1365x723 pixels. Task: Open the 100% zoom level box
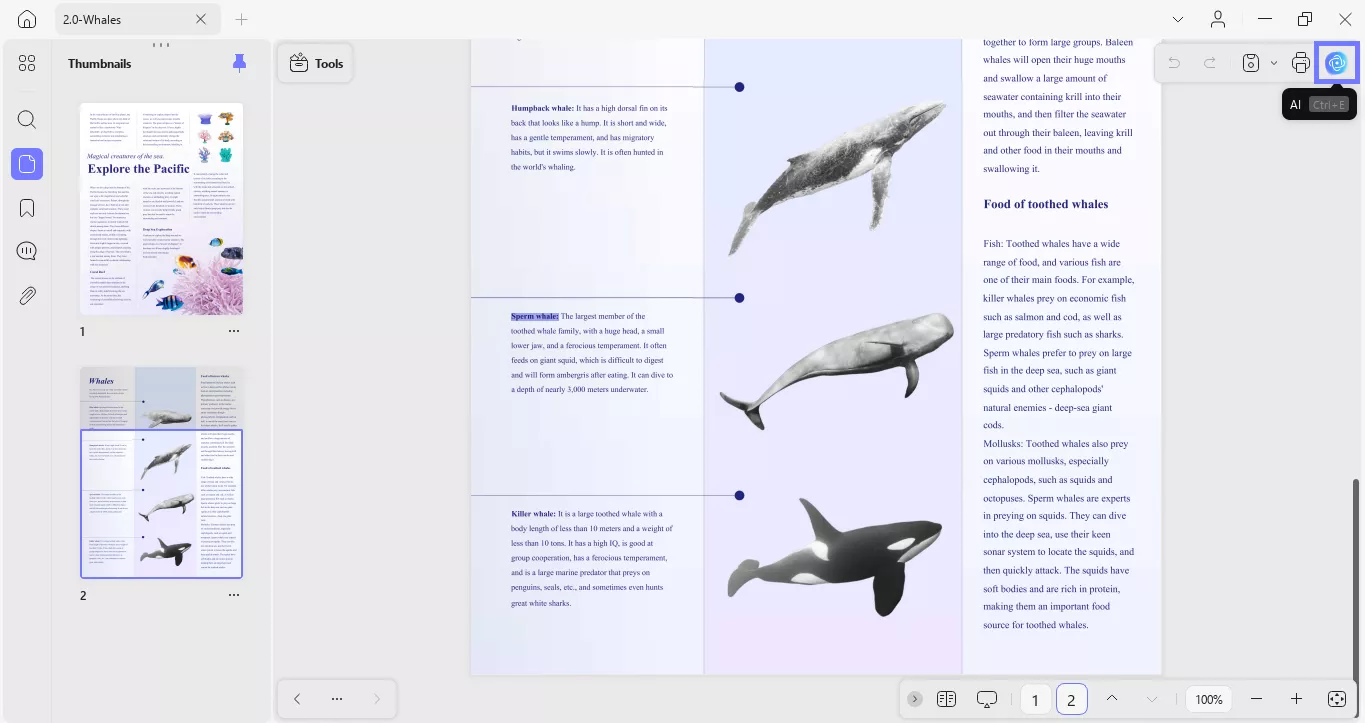[1209, 700]
